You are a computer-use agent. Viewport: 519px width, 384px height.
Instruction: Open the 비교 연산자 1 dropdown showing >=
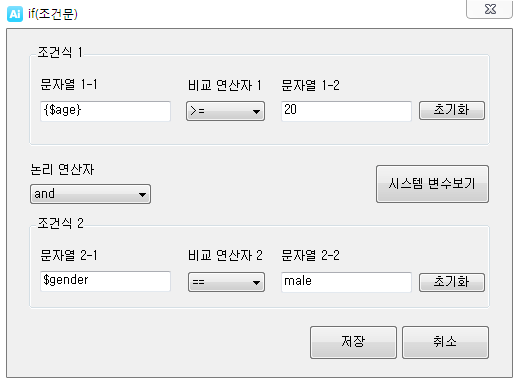pyautogui.click(x=225, y=111)
